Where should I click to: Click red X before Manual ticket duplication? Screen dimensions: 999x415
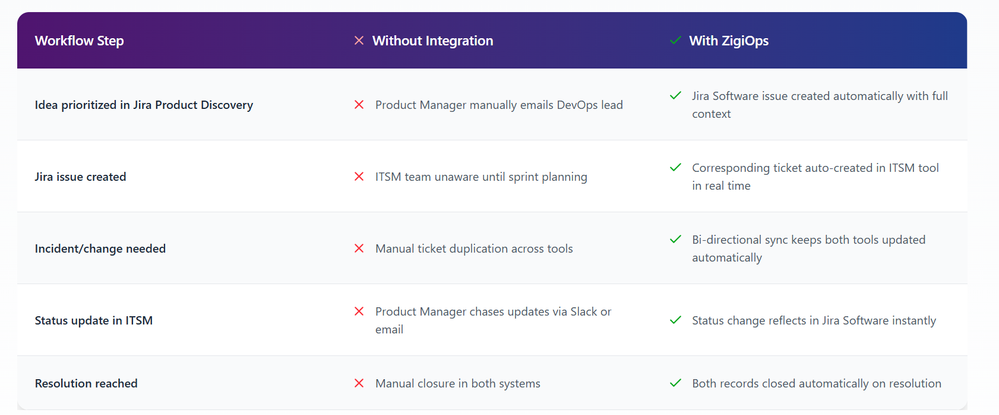point(359,248)
